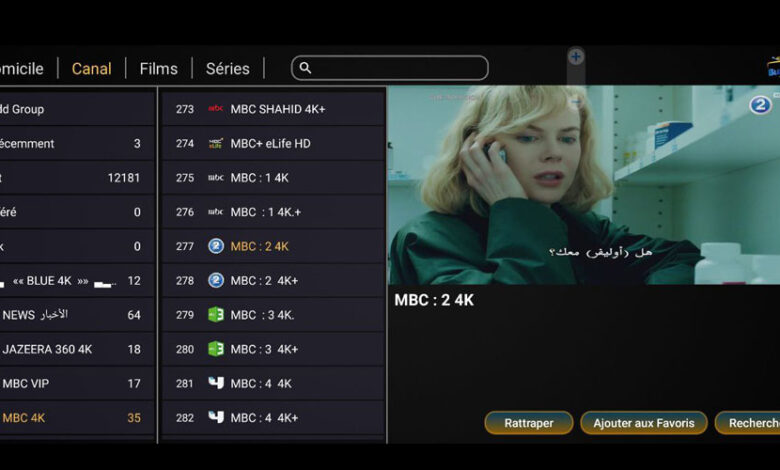Select channel MBC : 2 4K+
The width and height of the screenshot is (780, 470).
[273, 281]
